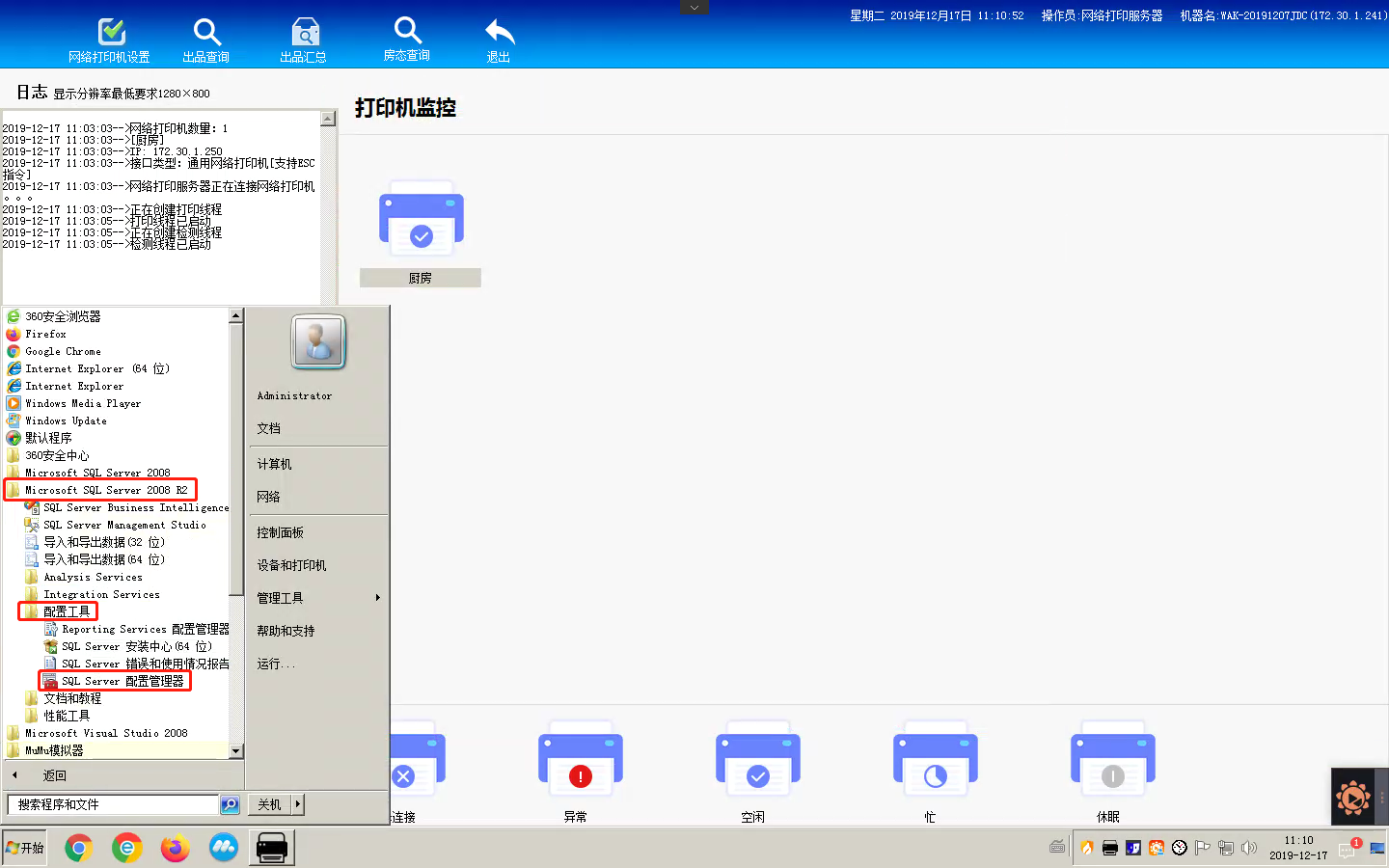
Task: Open 房态查询 search icon
Action: 407,30
